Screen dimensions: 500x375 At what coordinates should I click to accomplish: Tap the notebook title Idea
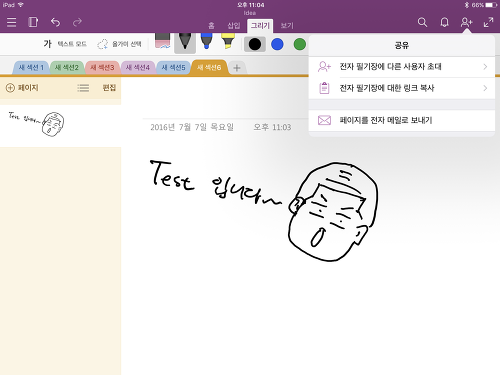pyautogui.click(x=250, y=13)
